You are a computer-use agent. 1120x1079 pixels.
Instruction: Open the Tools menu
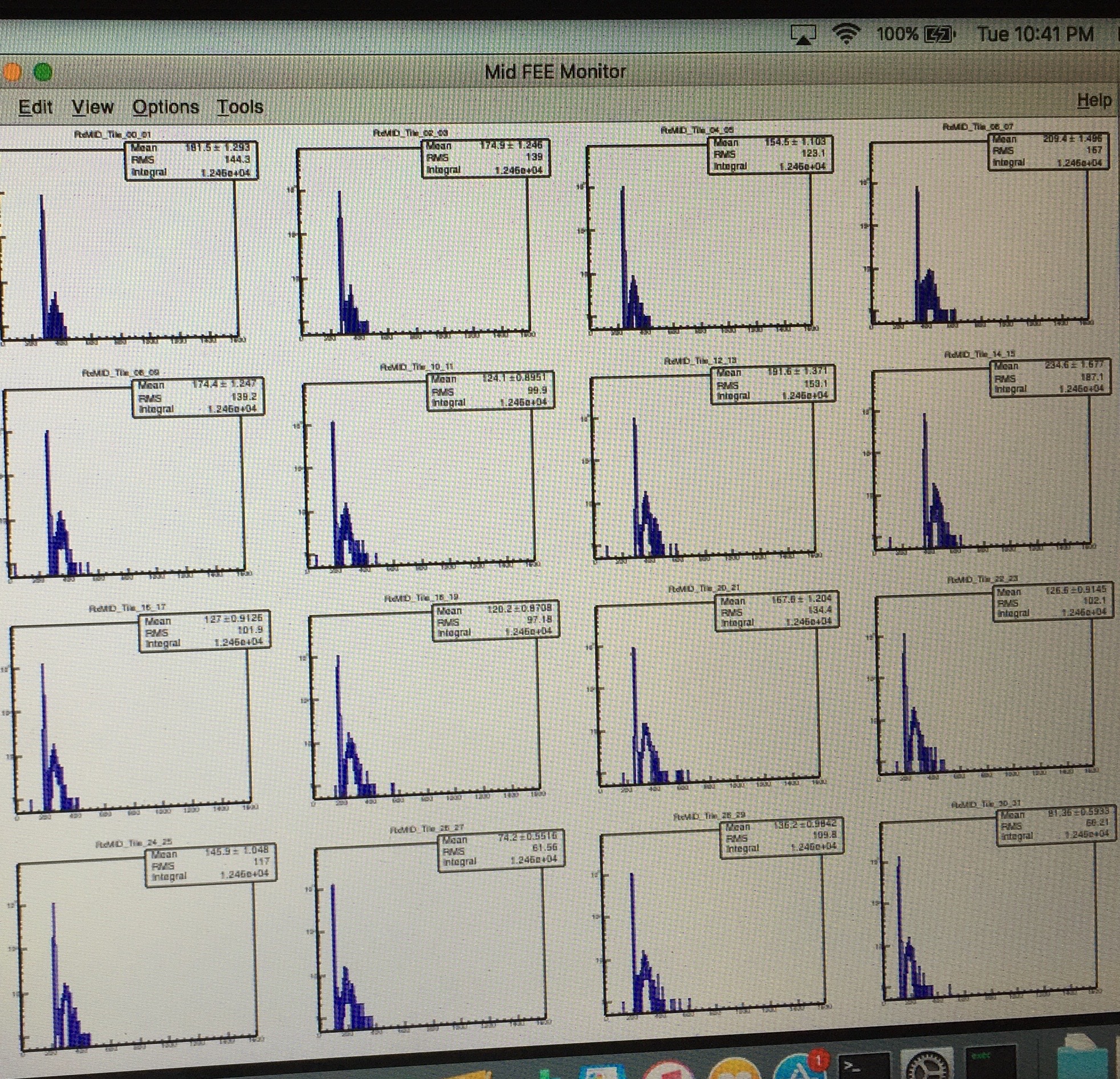240,107
